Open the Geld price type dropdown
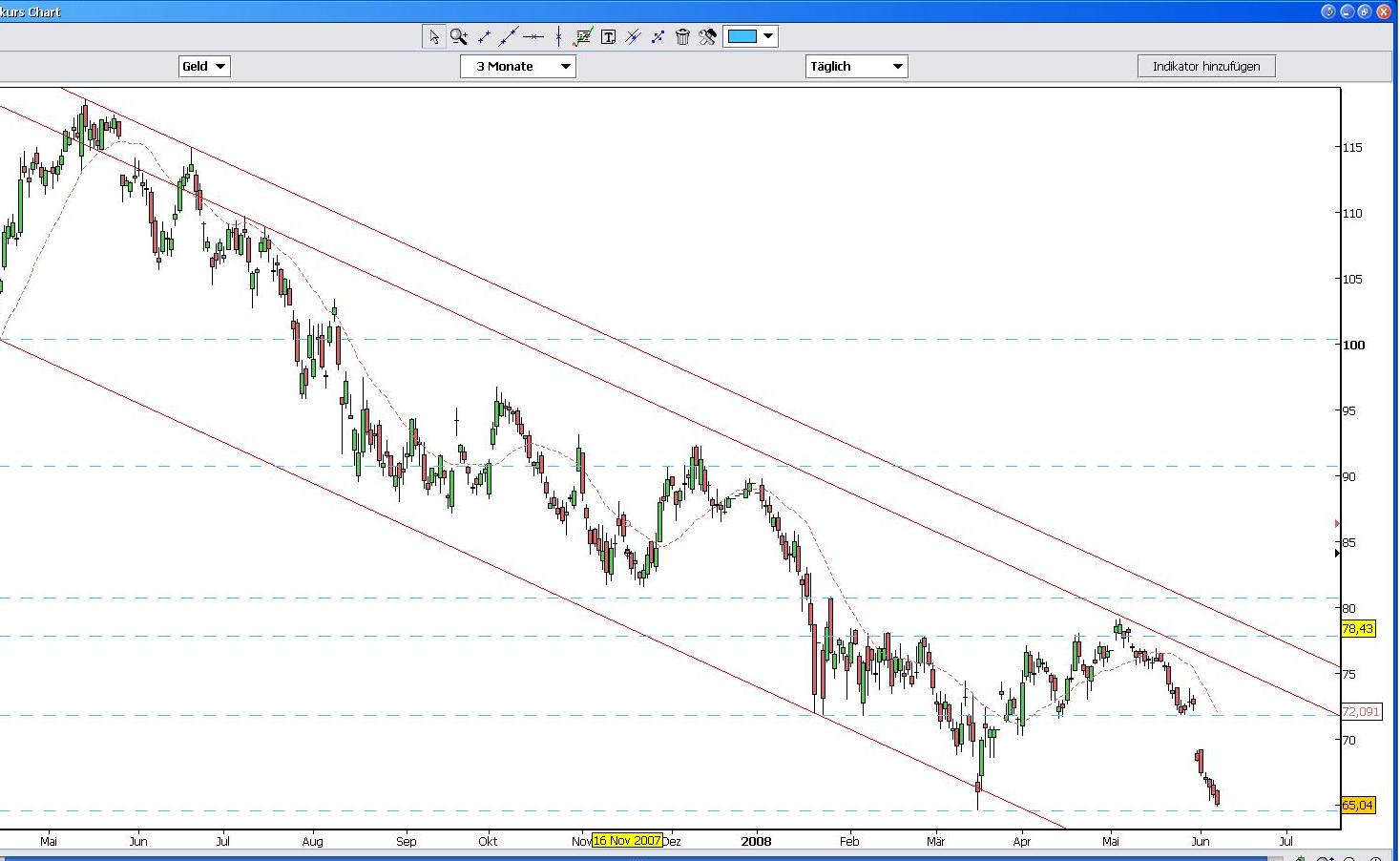 (x=204, y=66)
